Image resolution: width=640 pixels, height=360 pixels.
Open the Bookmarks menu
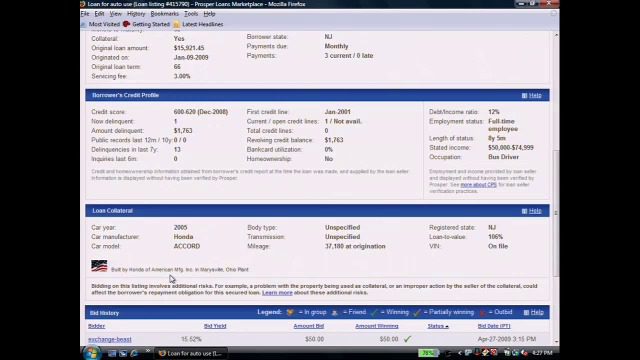coord(164,14)
